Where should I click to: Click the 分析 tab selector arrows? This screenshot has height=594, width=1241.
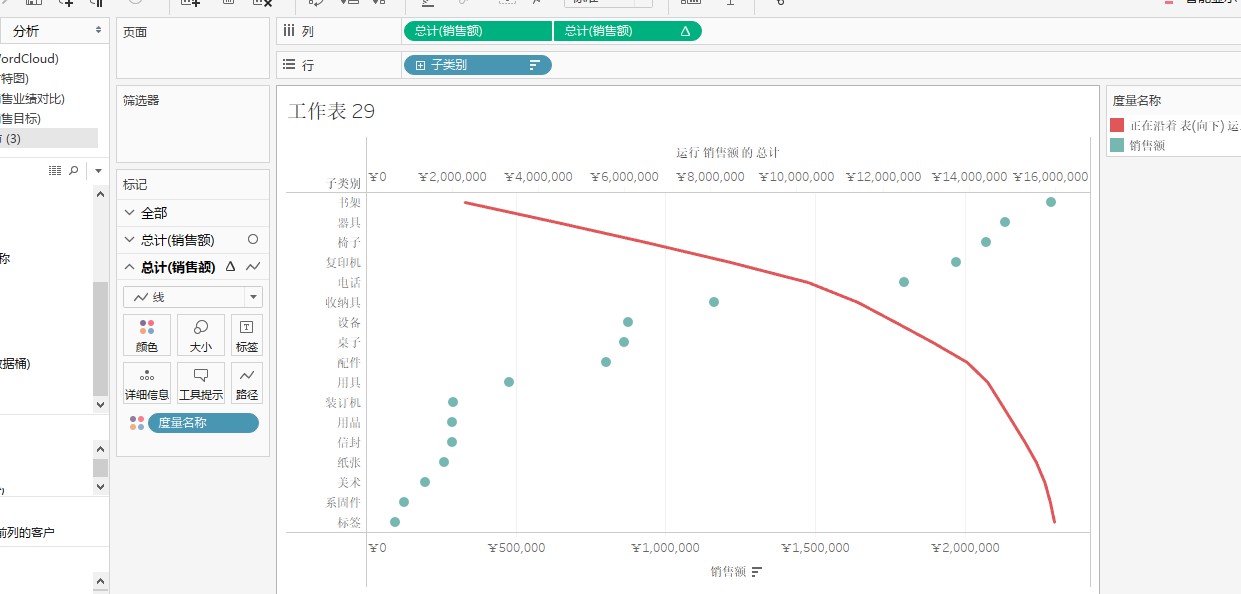pos(98,31)
